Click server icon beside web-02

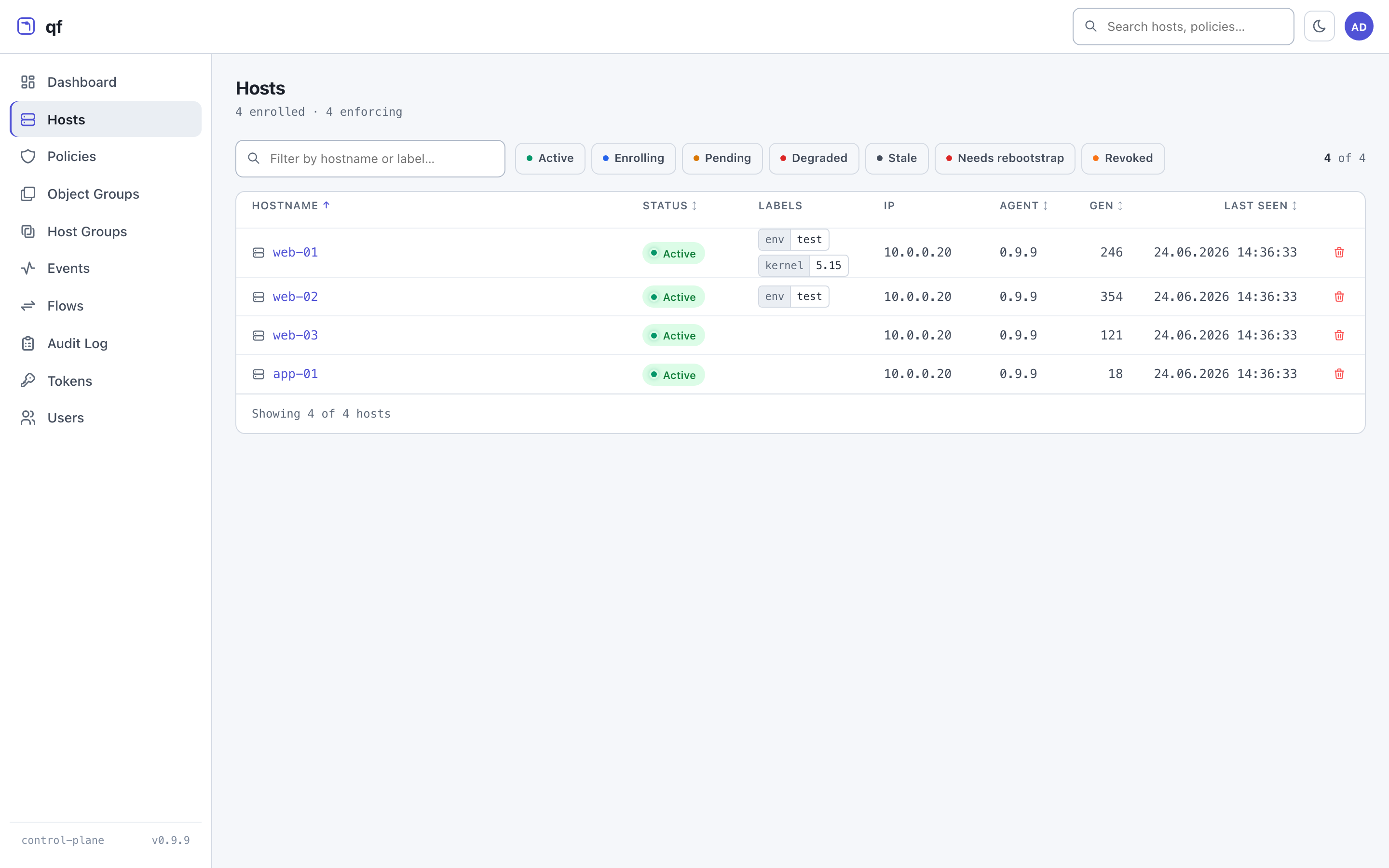point(259,297)
